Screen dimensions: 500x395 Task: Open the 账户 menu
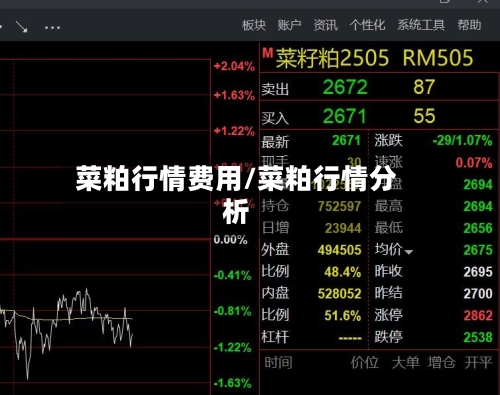pyautogui.click(x=289, y=25)
